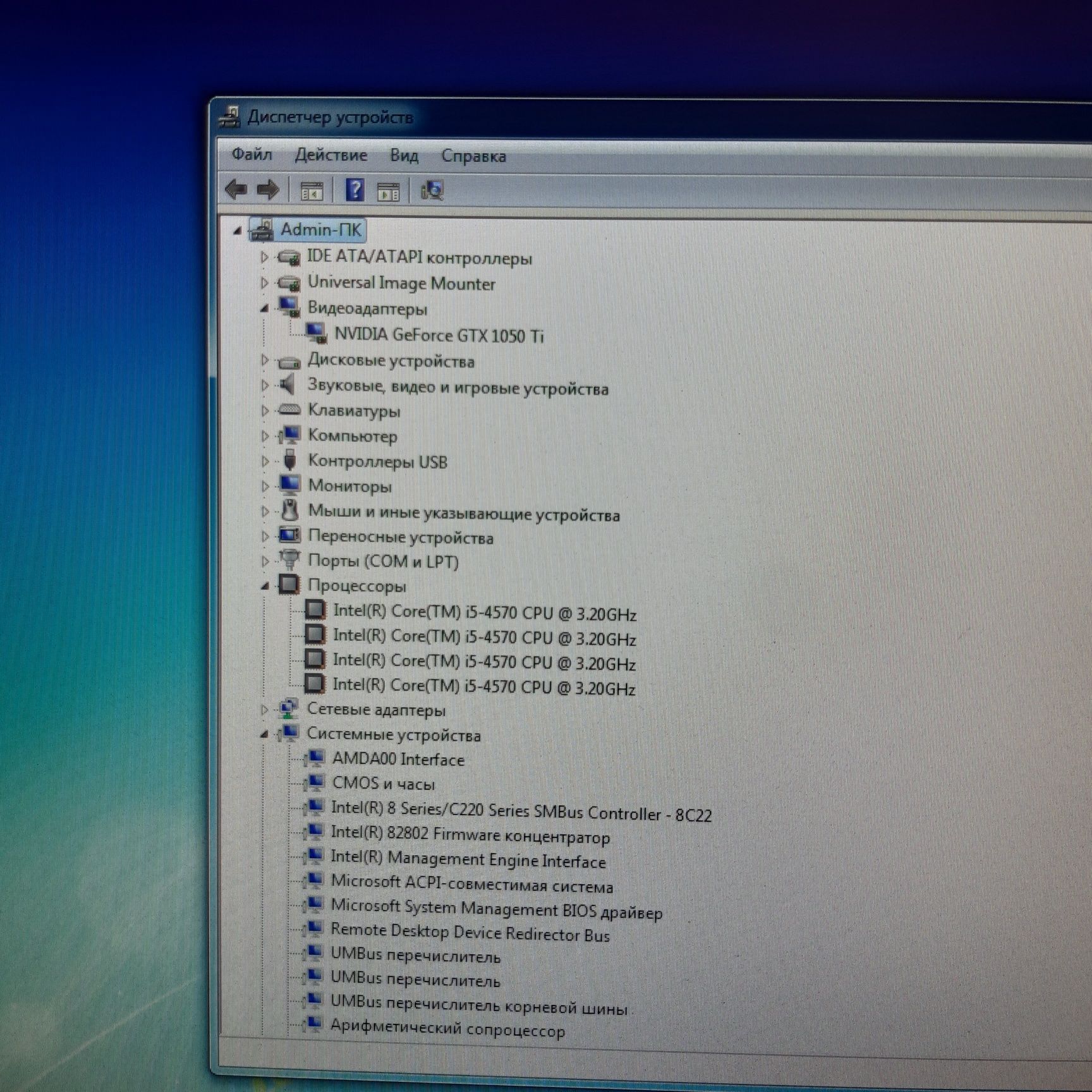Screen dimensions: 1092x1092
Task: Click the Системные устройства category icon
Action: [x=288, y=733]
